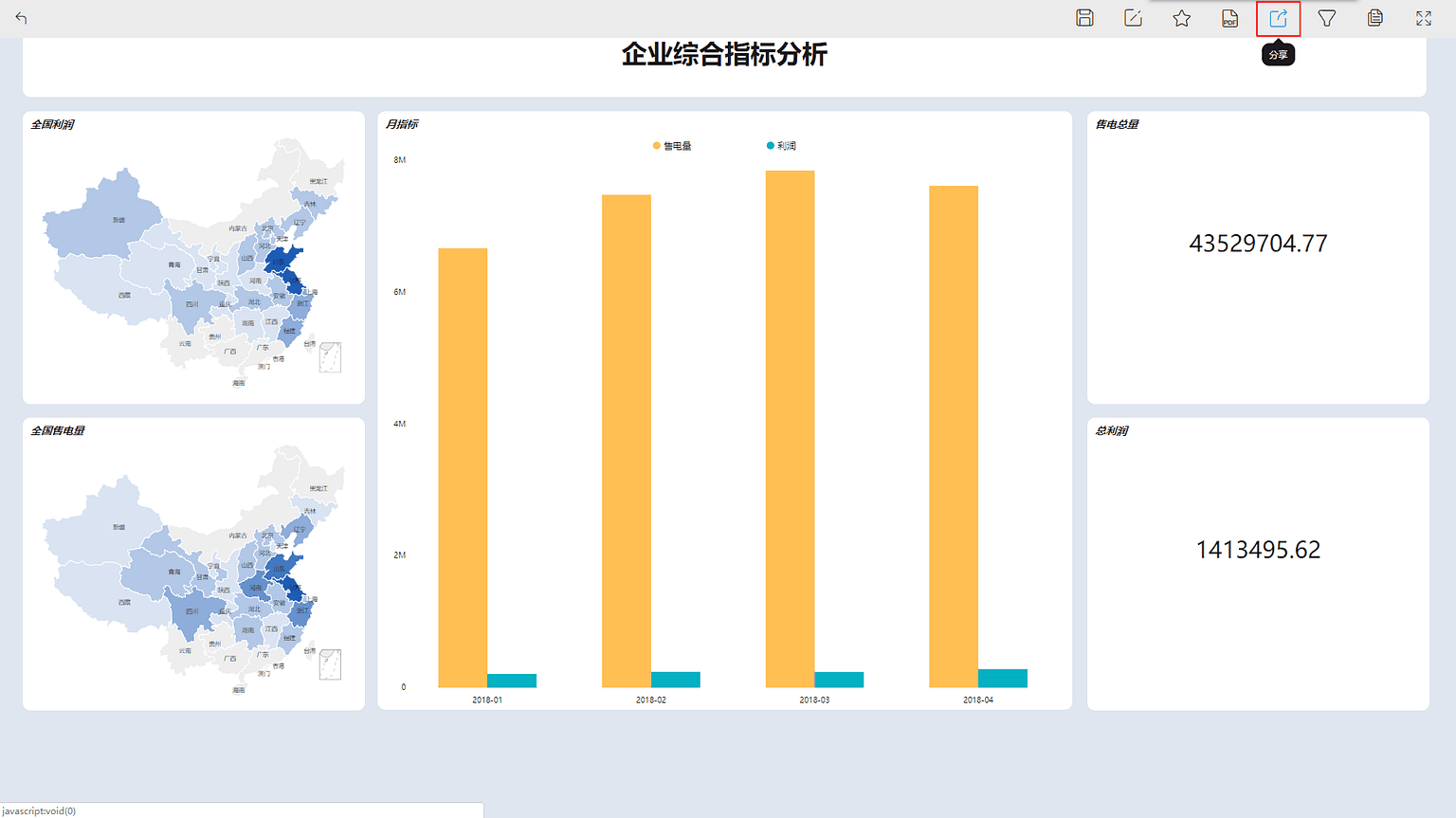Click South China Sea inset in 全国售电量 map
The height and width of the screenshot is (818, 1456).
coord(330,664)
